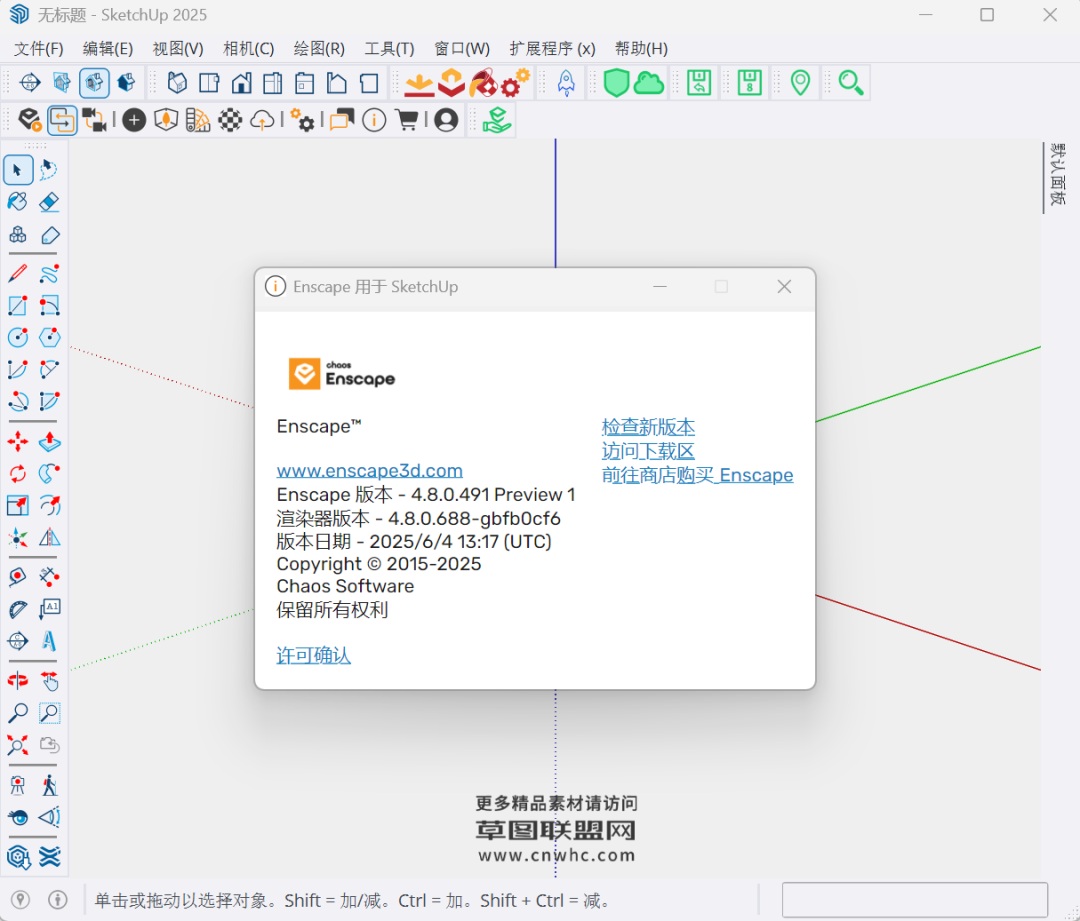
Task: Select the Polygon tool
Action: pos(49,338)
